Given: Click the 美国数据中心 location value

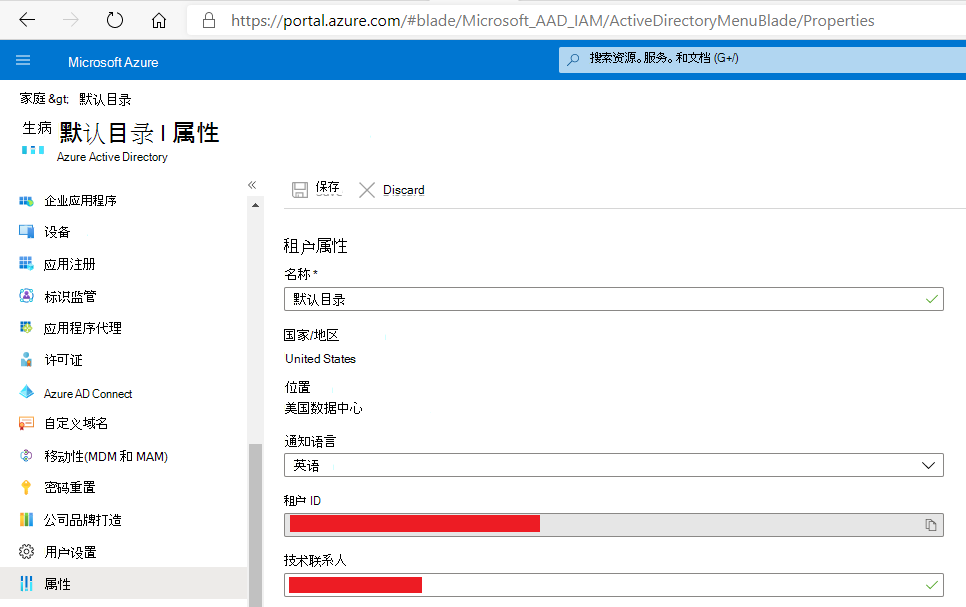Looking at the screenshot, I should (323, 408).
